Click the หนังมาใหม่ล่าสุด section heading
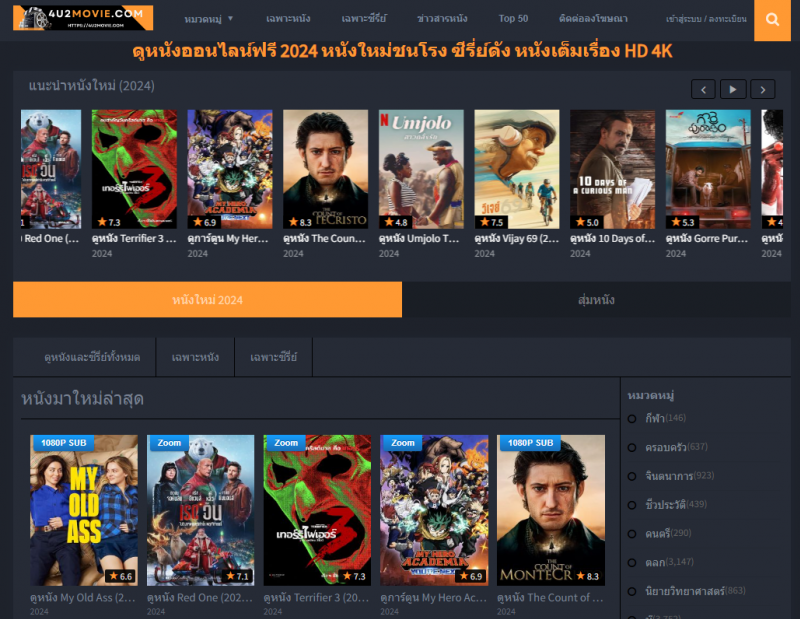The image size is (800, 619). (x=82, y=399)
